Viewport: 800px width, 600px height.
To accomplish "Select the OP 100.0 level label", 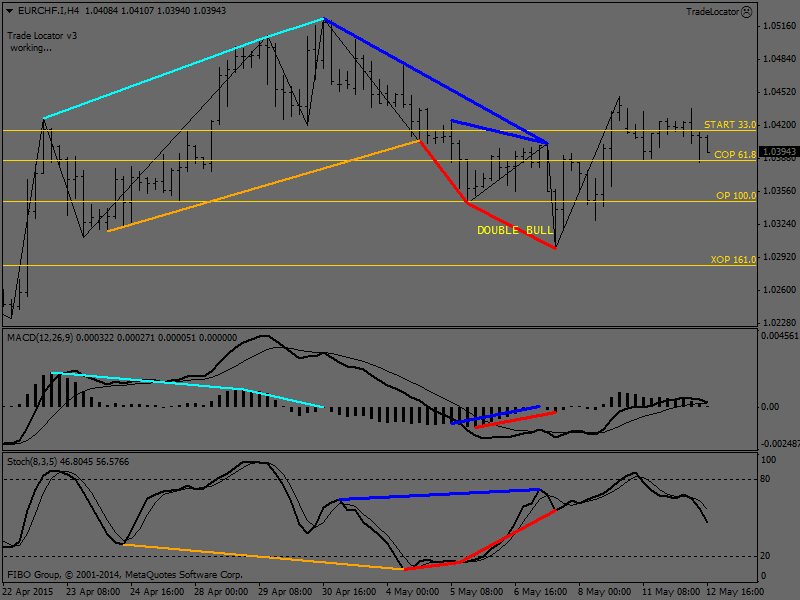I will (x=735, y=196).
